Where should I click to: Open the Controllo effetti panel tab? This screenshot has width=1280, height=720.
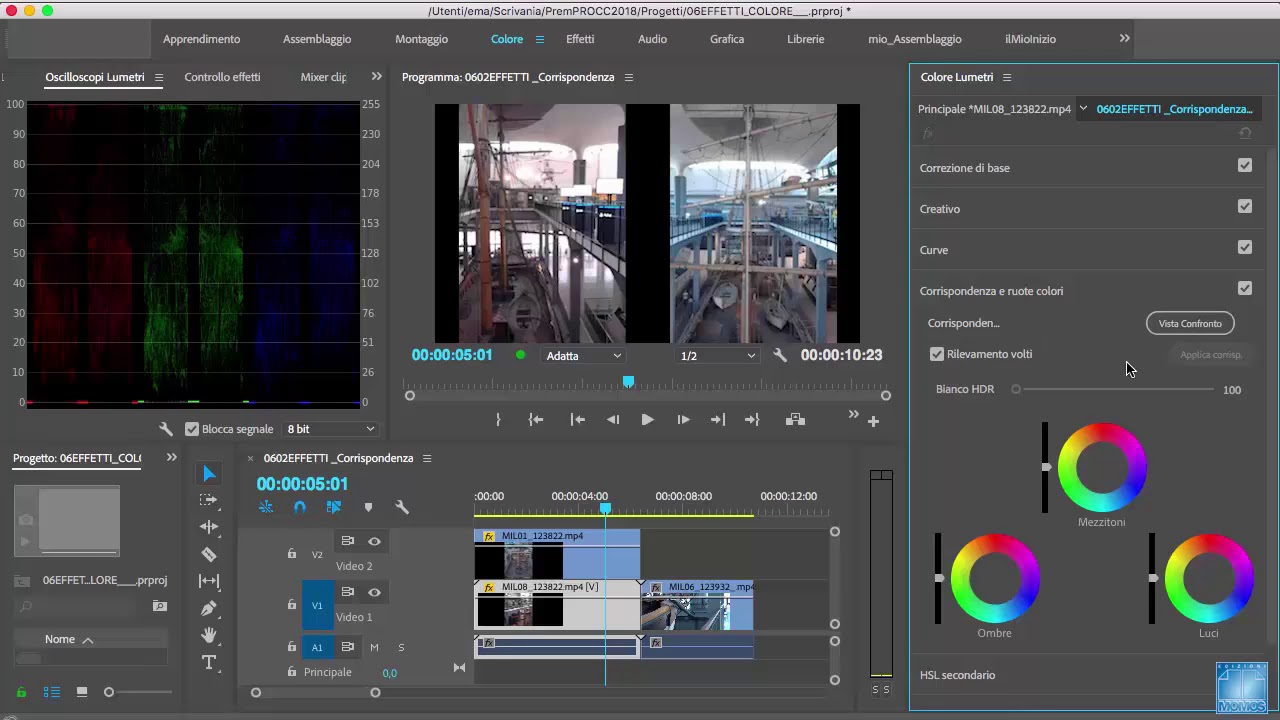(222, 77)
